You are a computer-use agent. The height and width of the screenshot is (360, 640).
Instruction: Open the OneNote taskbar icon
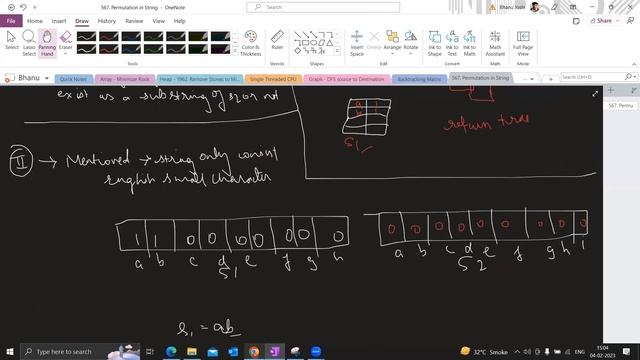coord(275,351)
